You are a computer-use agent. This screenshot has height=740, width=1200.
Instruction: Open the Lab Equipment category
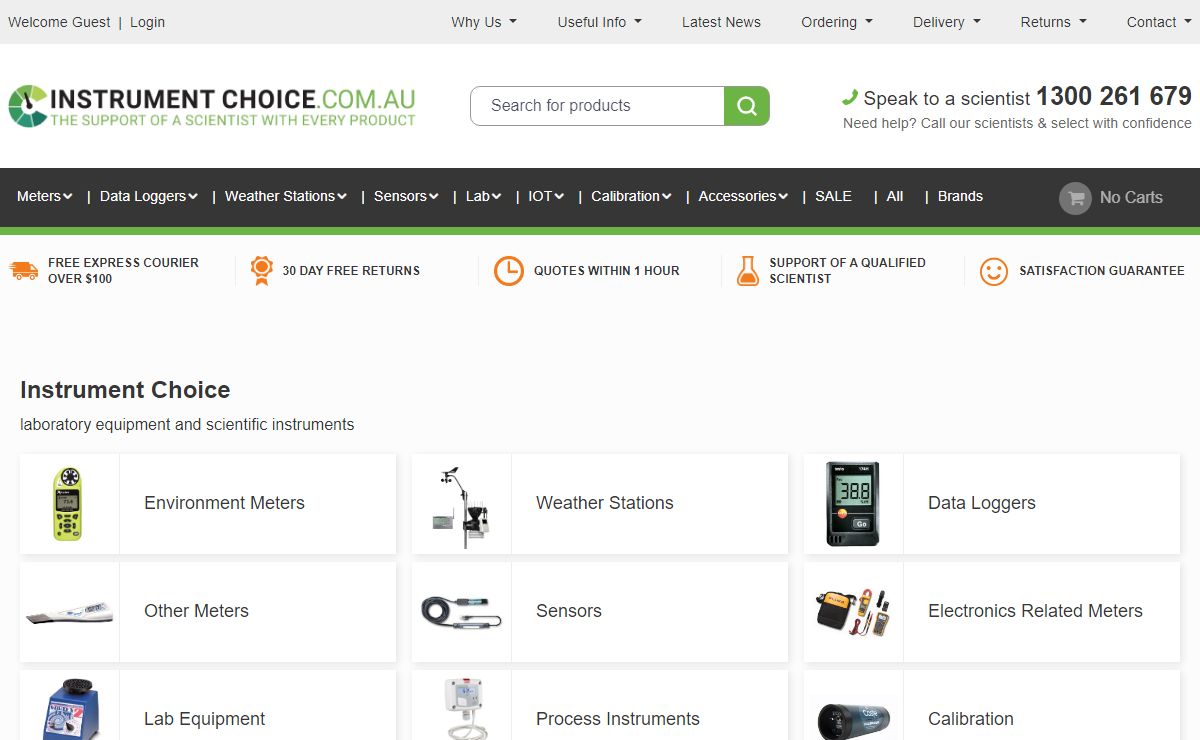[204, 720]
